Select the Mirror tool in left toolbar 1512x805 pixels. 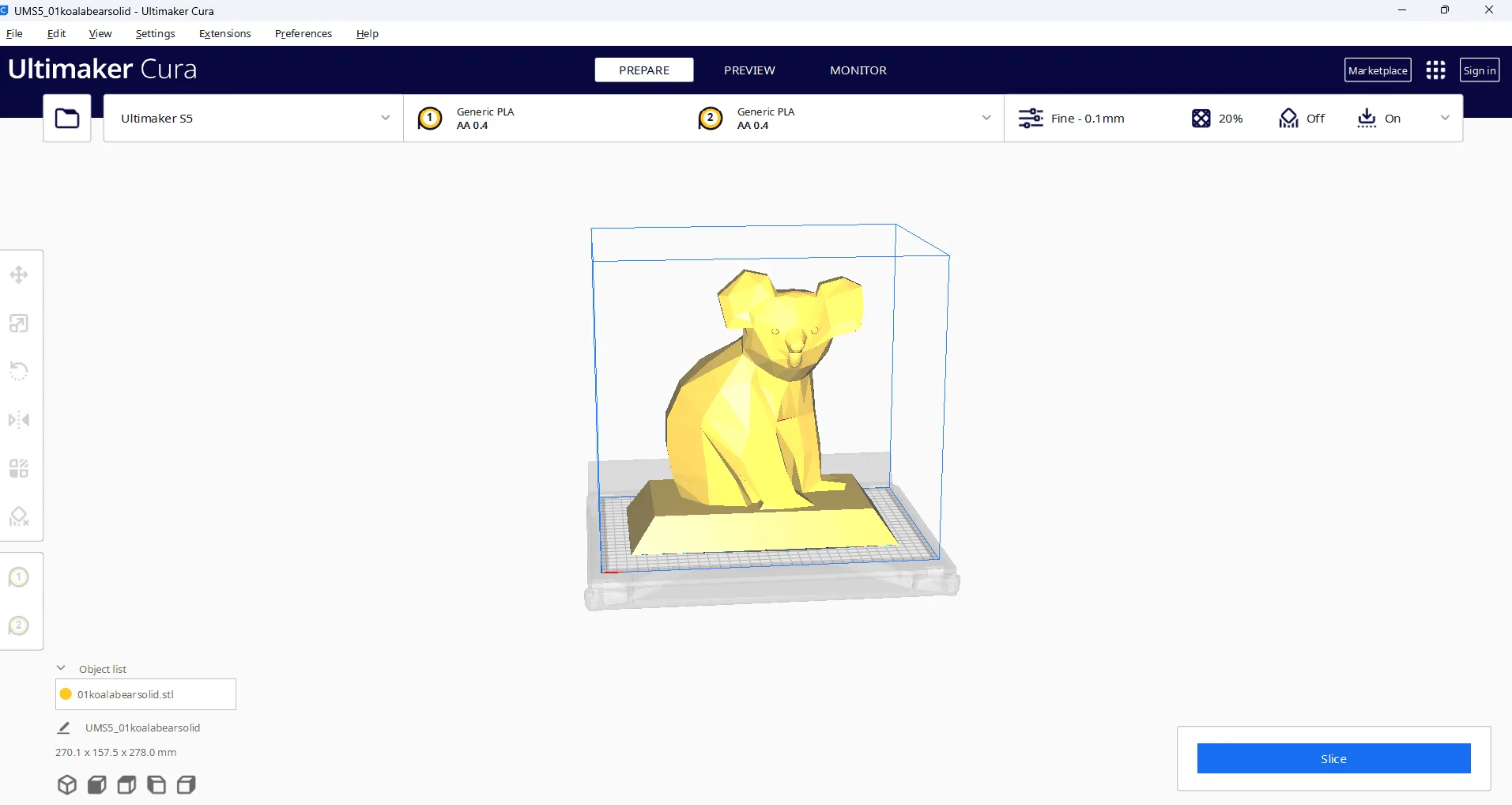[x=19, y=420]
